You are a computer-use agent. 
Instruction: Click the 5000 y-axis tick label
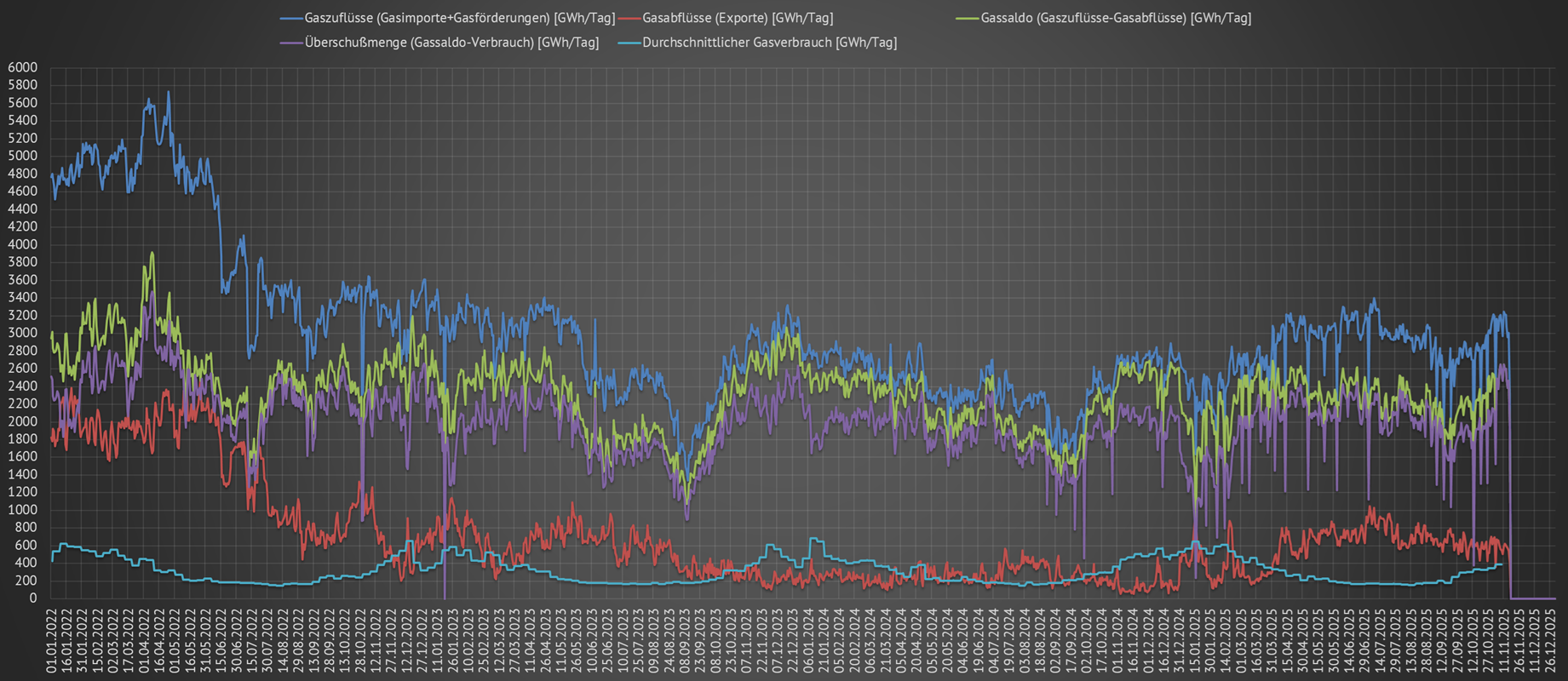(22, 157)
